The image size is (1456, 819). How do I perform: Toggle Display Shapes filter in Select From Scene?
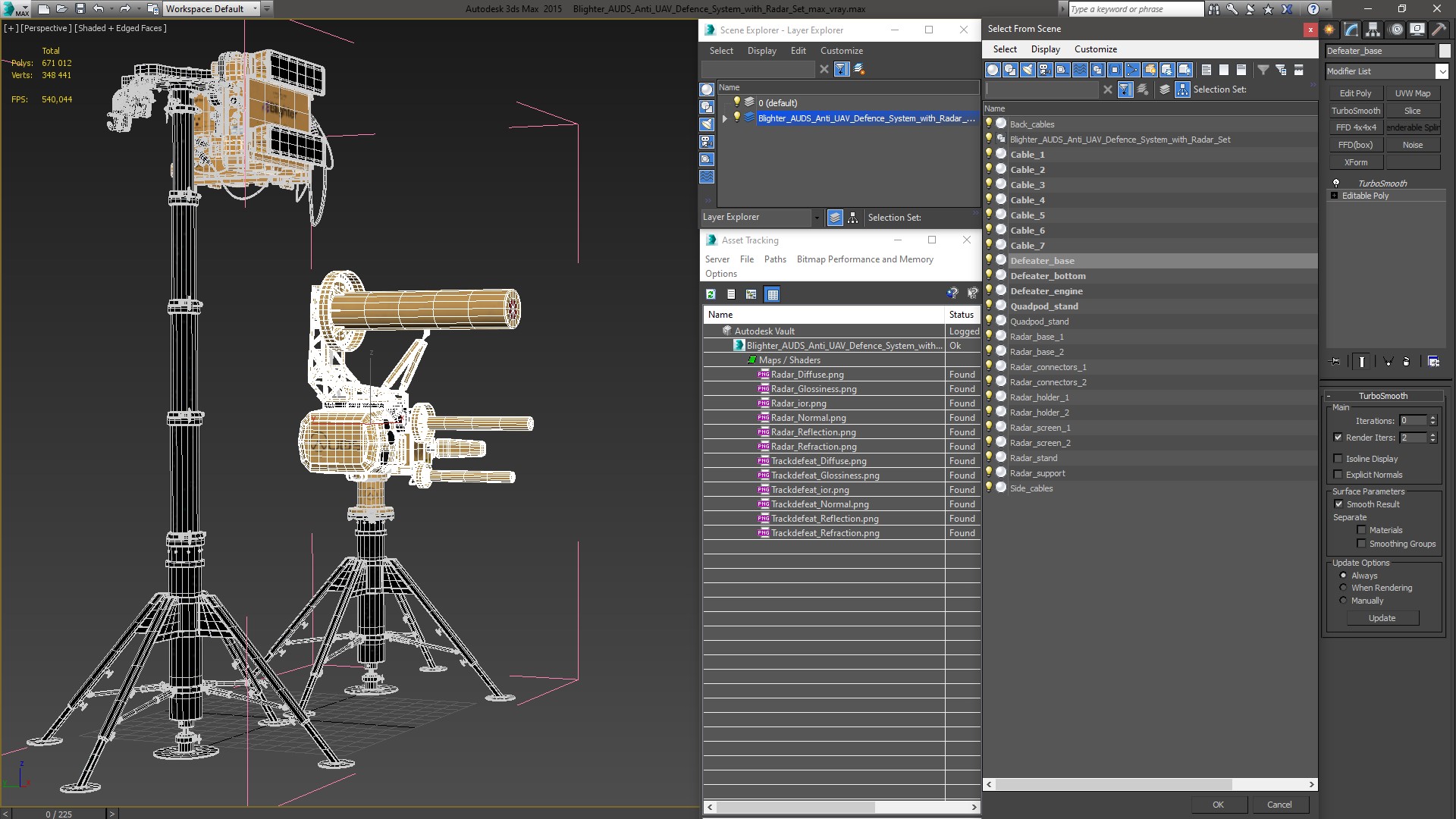pos(1010,70)
